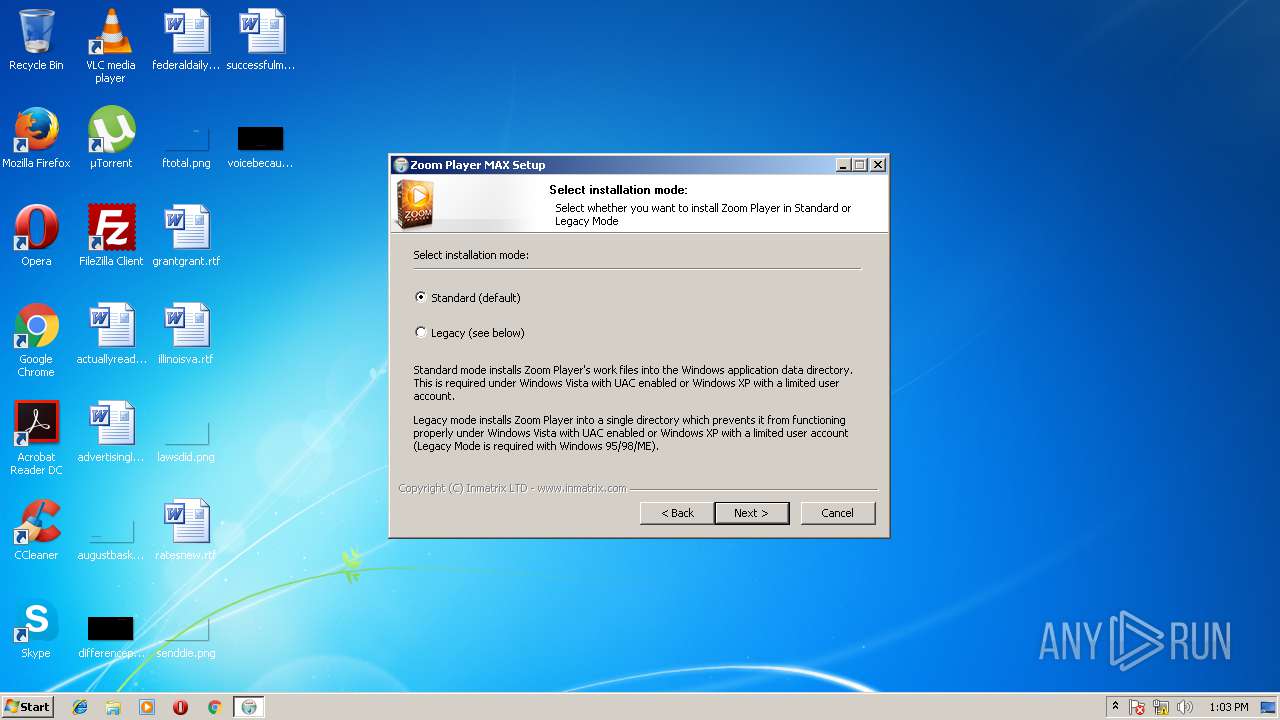Select the actuallyread document icon

click(x=111, y=334)
